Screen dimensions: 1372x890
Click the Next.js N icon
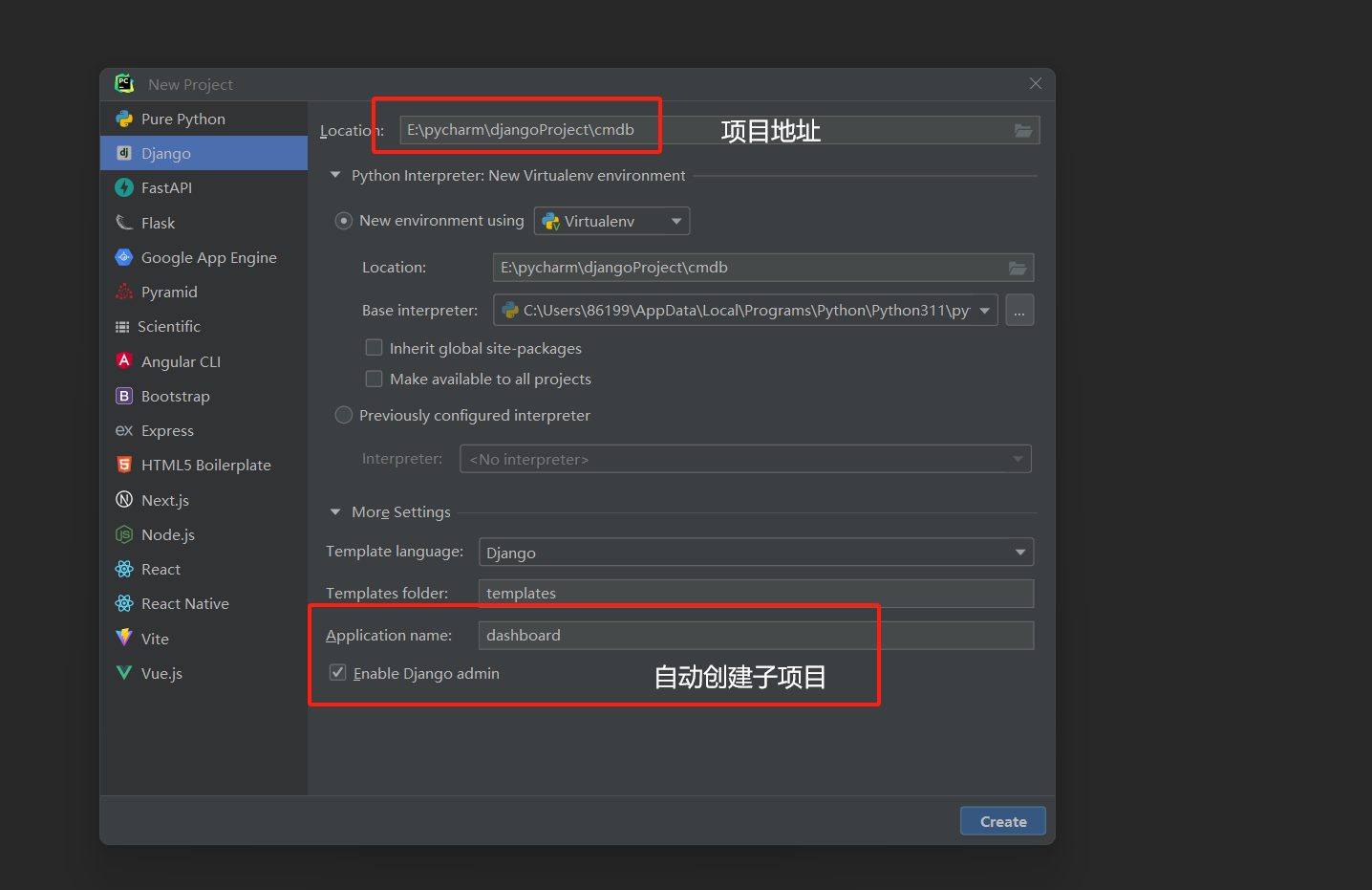pos(124,499)
